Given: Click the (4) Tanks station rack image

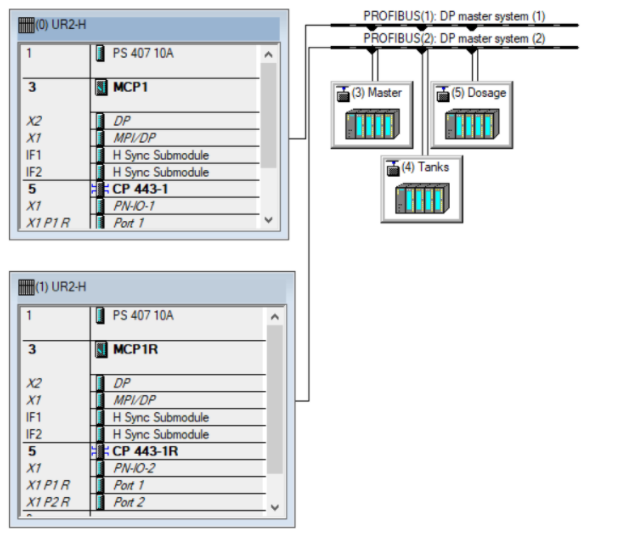Looking at the screenshot, I should tap(415, 197).
